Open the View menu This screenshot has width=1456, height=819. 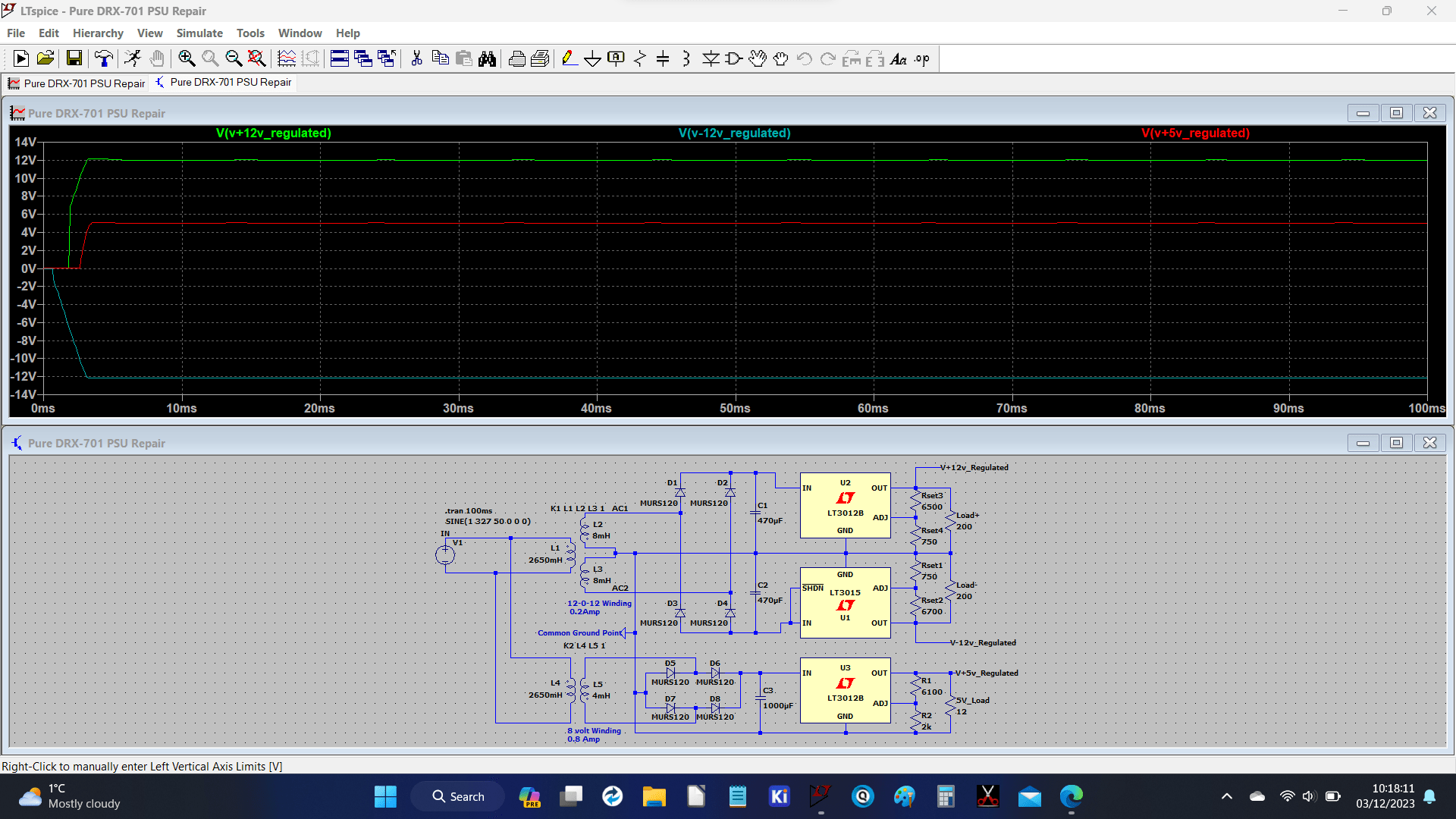click(150, 33)
